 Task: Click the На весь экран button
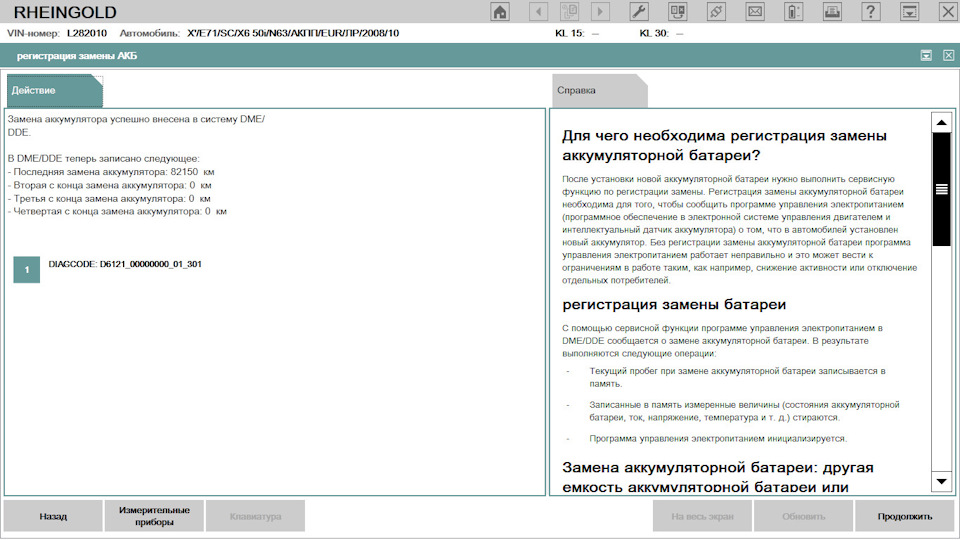(x=702, y=516)
